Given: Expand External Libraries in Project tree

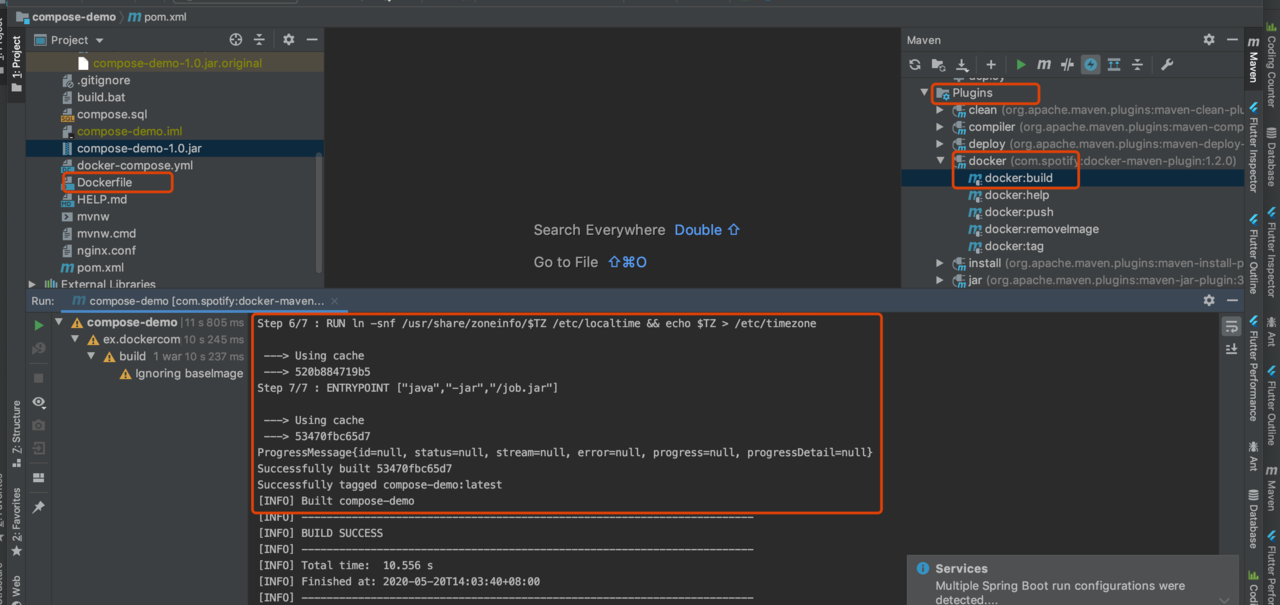Looking at the screenshot, I should tap(34, 285).
